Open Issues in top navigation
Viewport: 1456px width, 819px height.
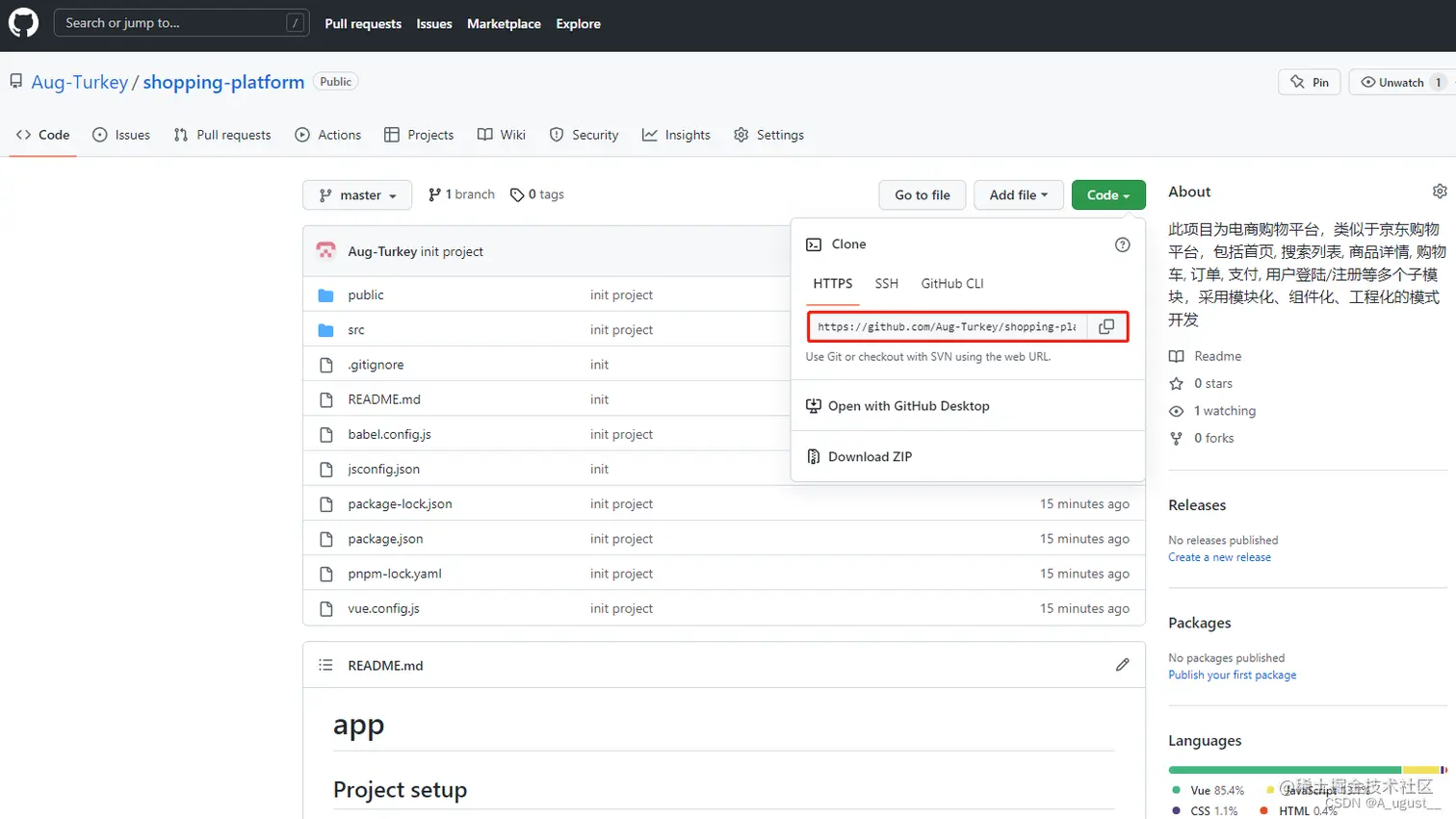pos(434,24)
